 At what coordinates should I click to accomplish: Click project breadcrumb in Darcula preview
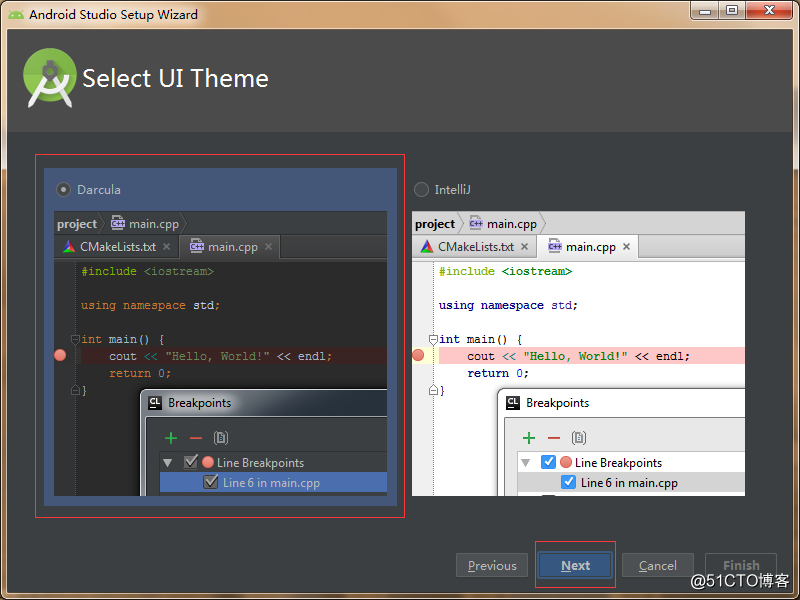77,224
